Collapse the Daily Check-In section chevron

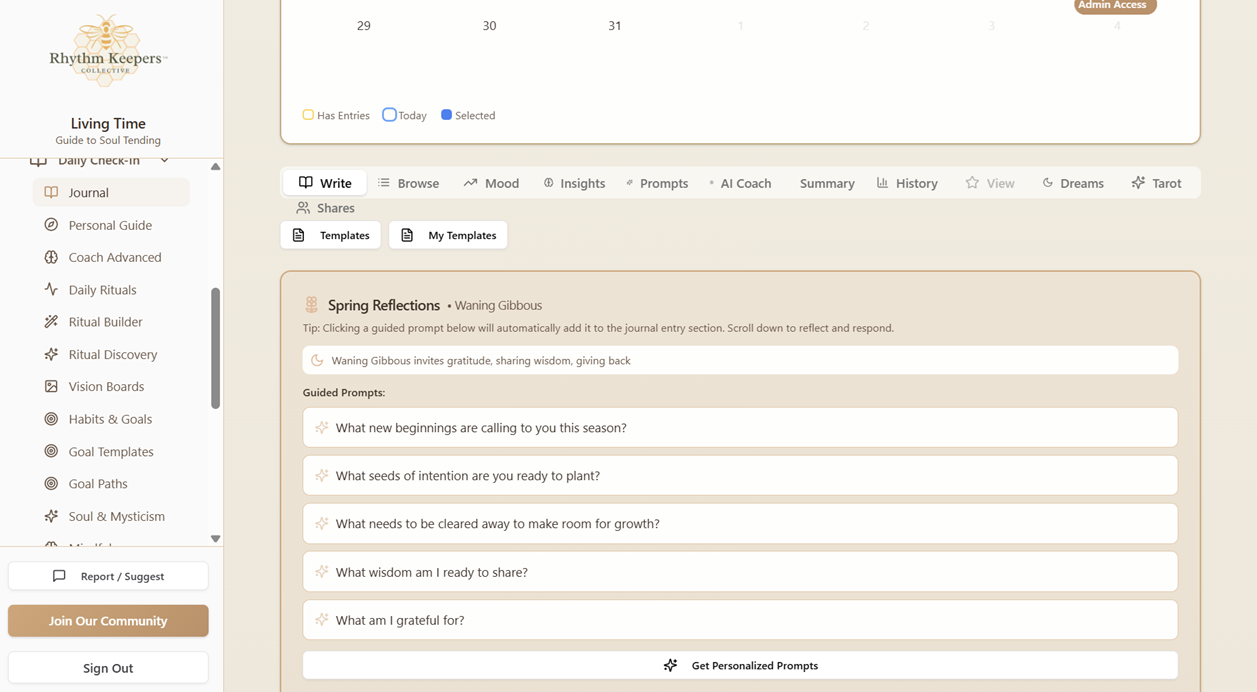[x=165, y=161]
